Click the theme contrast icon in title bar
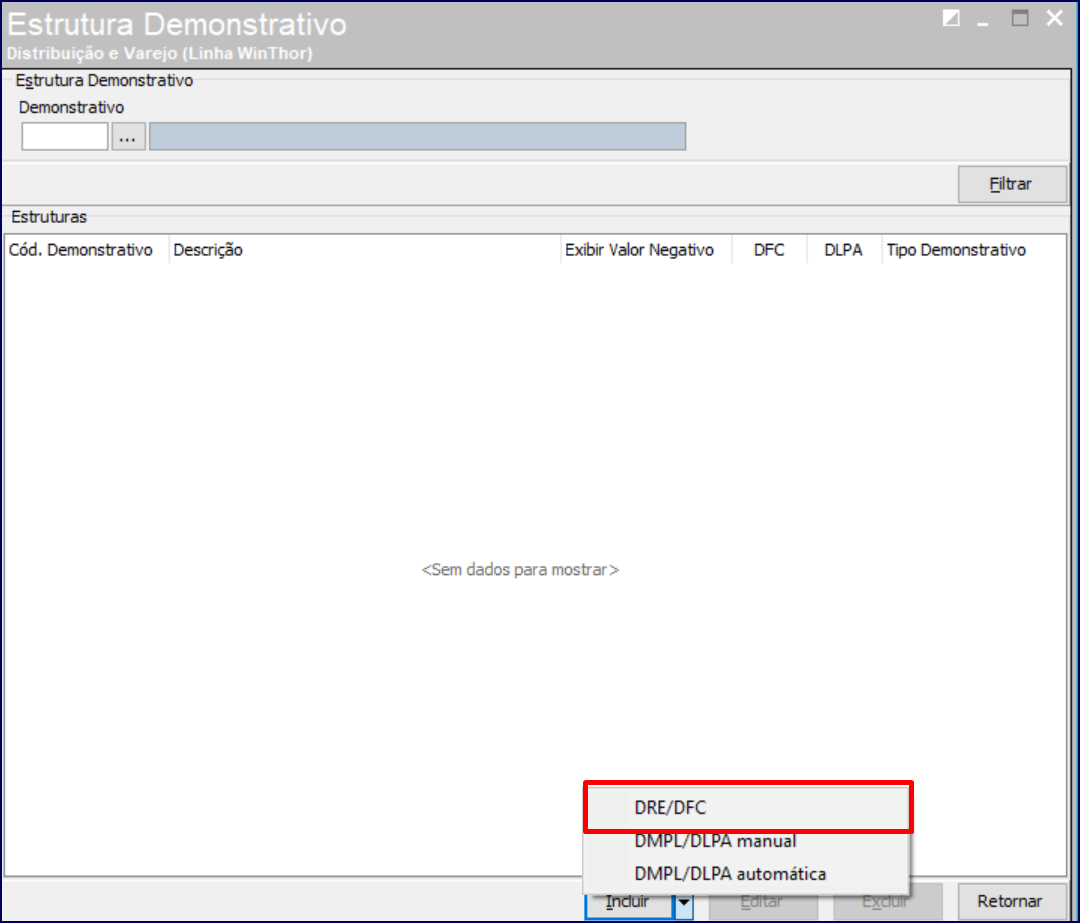The height and width of the screenshot is (923, 1080). pyautogui.click(x=951, y=19)
